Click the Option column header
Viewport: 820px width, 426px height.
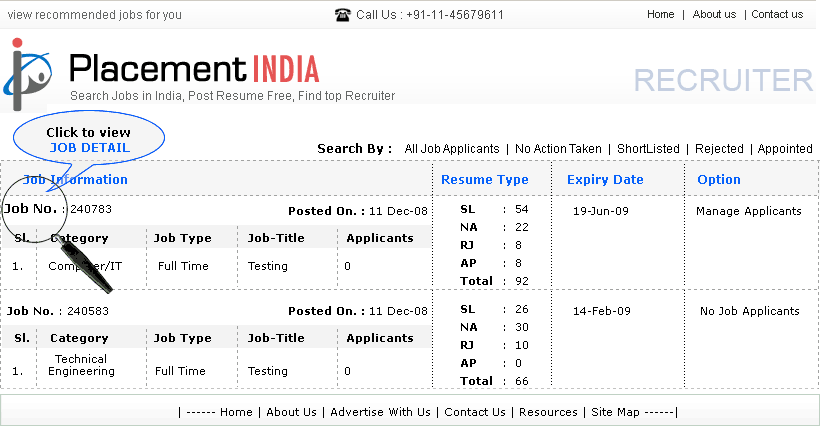tap(719, 179)
